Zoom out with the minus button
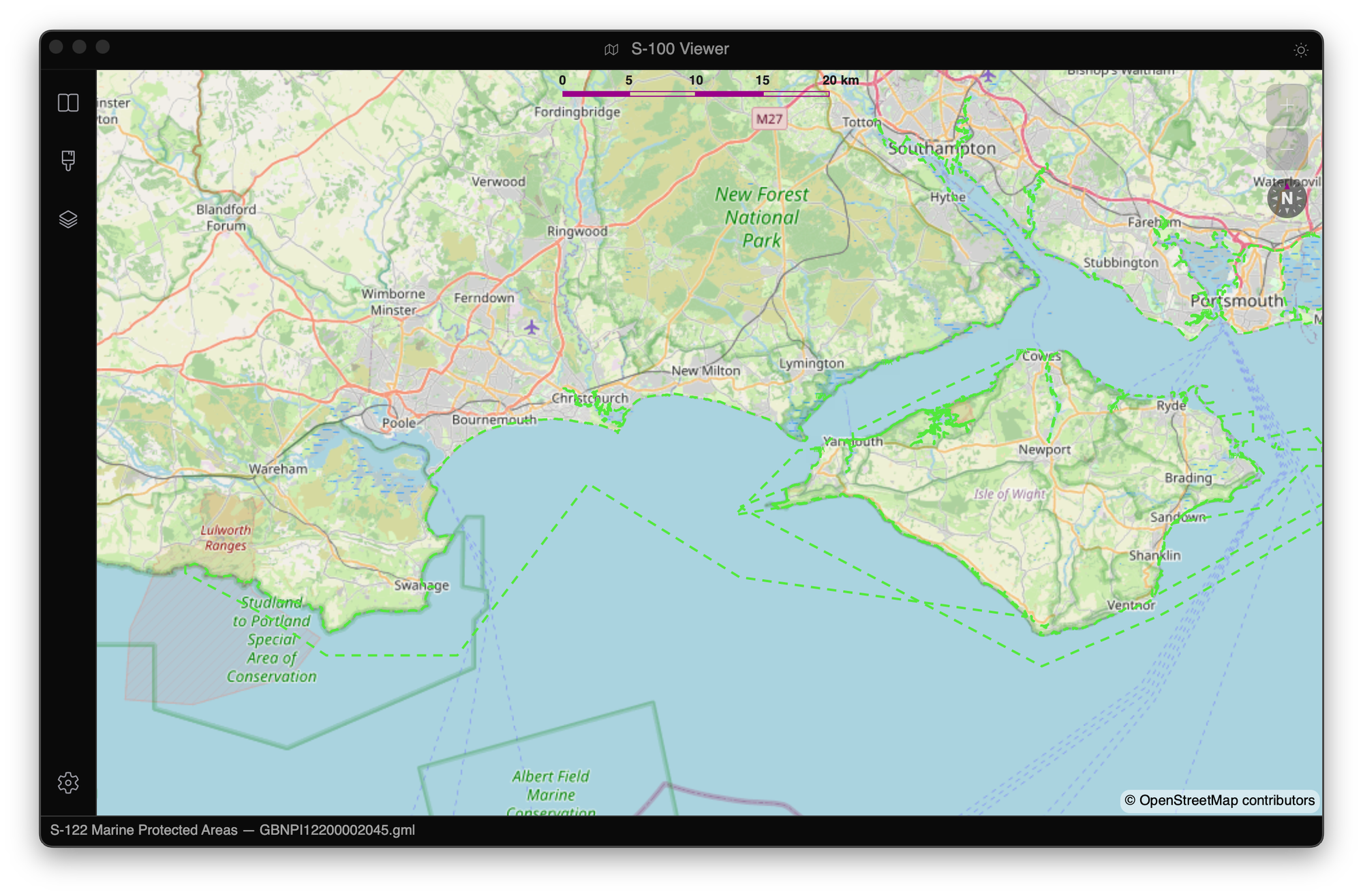 [1287, 148]
